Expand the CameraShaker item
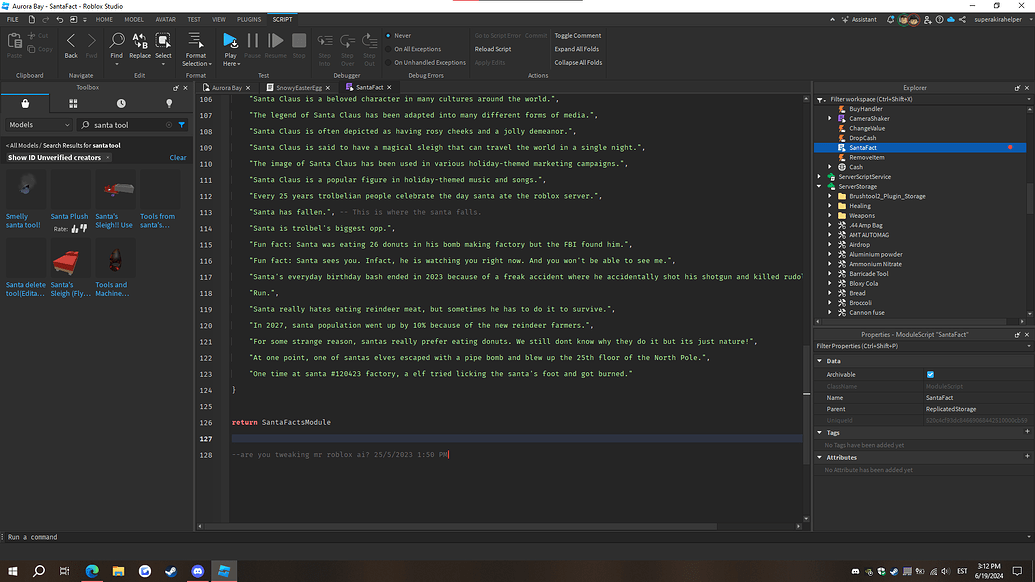This screenshot has width=1035, height=582. [830, 119]
